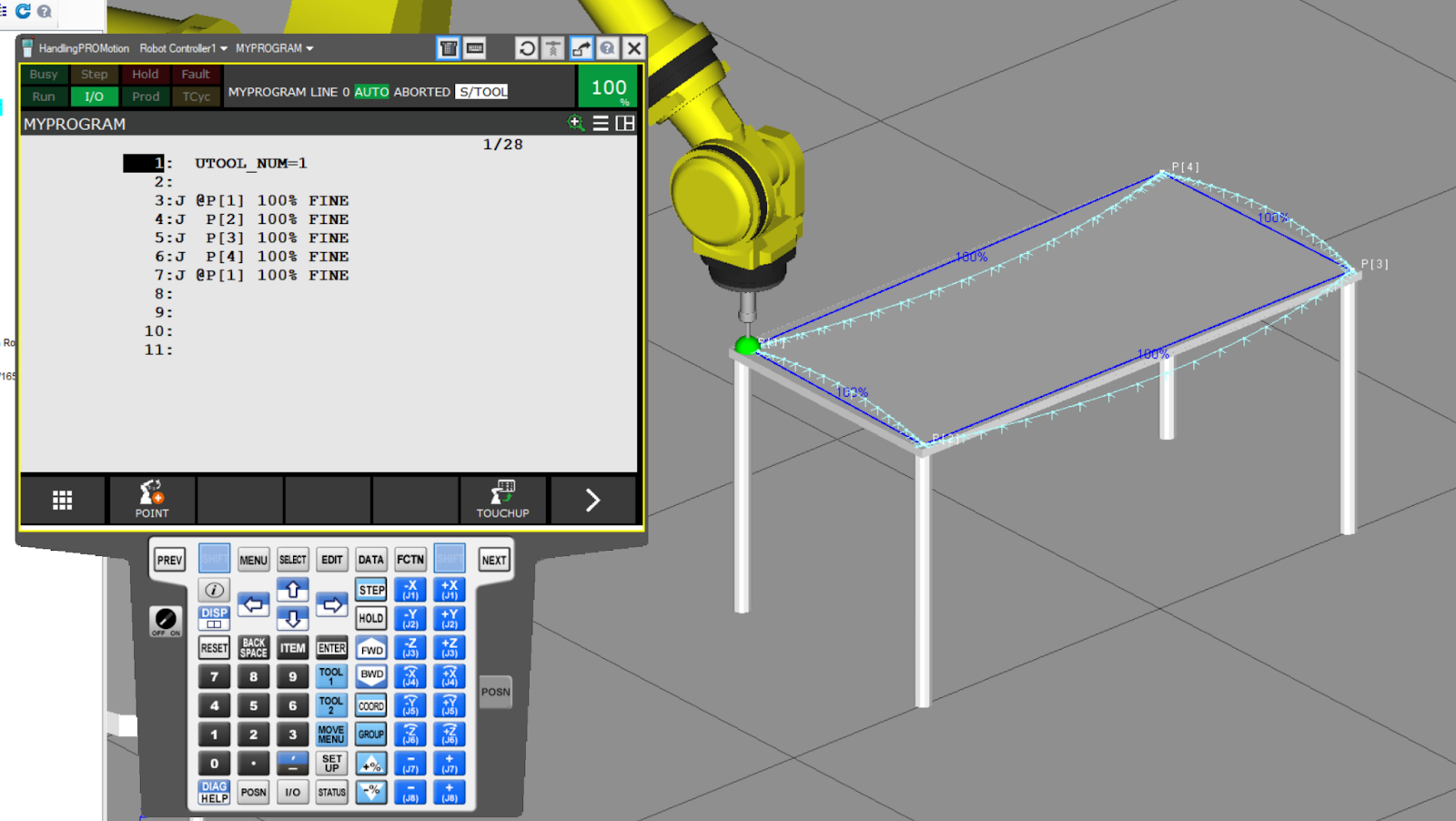Click the PREV key

169,560
